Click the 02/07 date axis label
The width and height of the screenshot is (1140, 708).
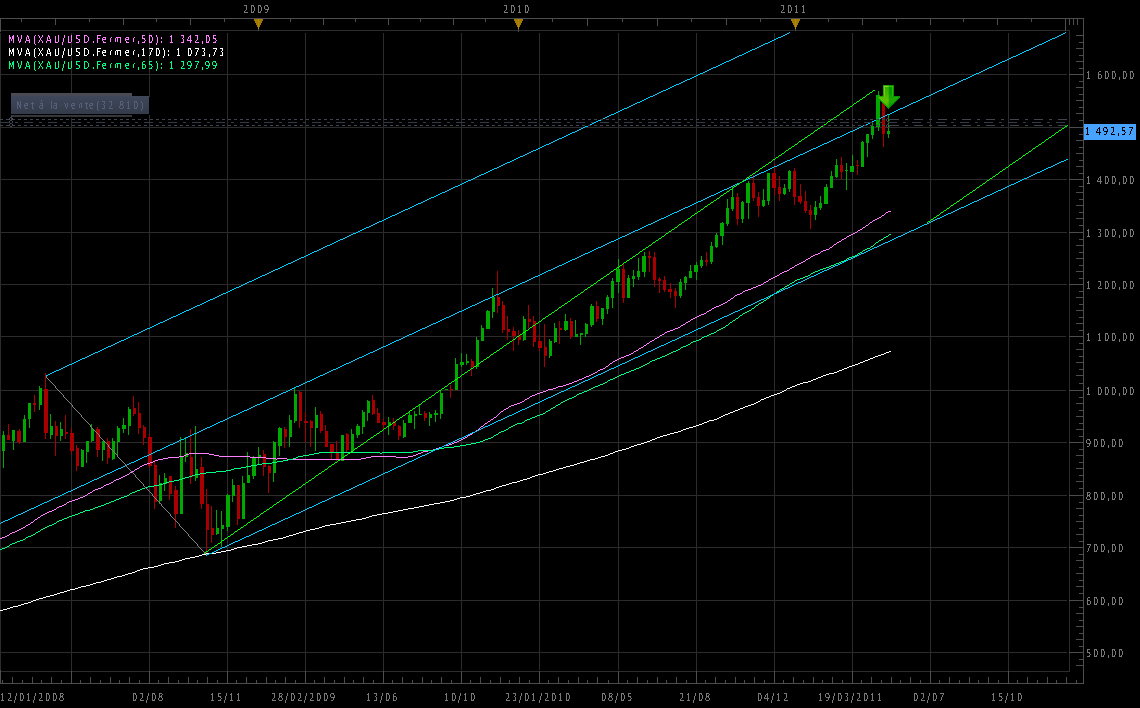(x=929, y=697)
